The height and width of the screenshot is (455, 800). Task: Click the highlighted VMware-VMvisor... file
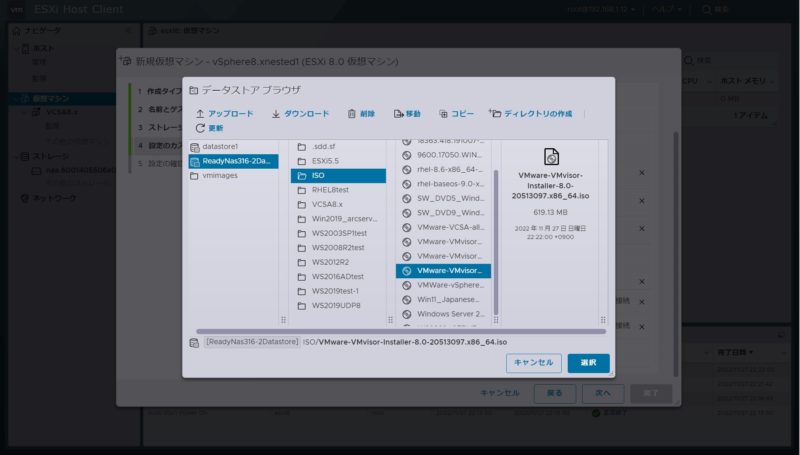point(443,271)
